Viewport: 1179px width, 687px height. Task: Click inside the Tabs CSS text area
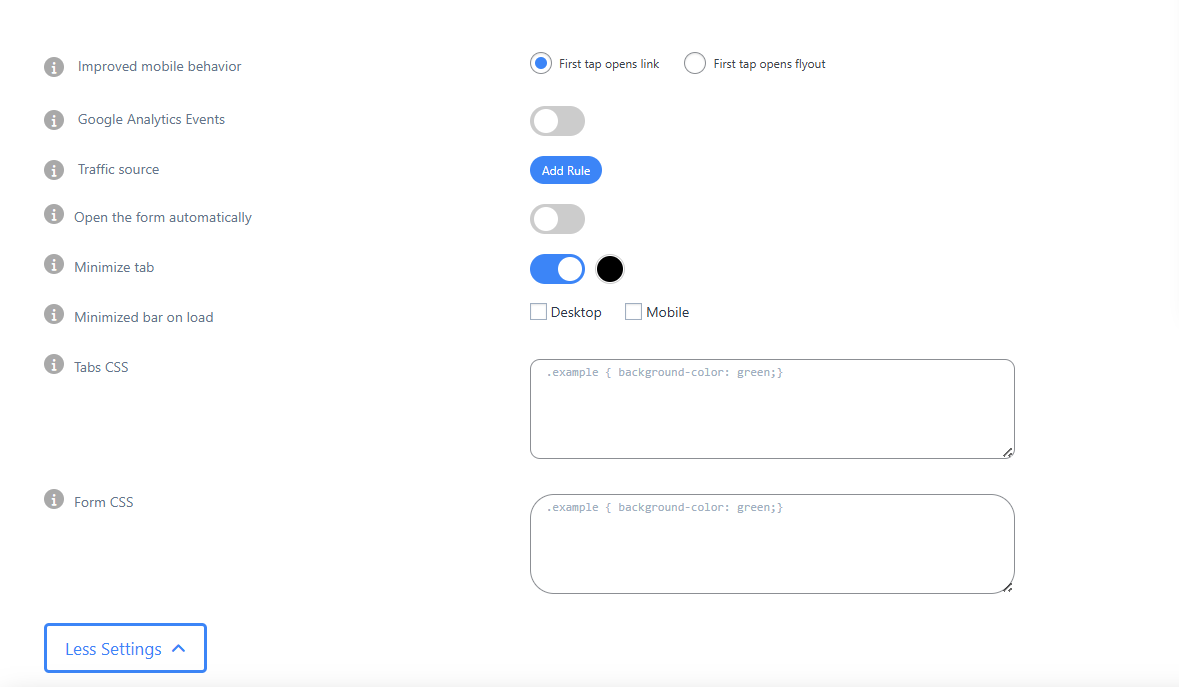(x=772, y=409)
